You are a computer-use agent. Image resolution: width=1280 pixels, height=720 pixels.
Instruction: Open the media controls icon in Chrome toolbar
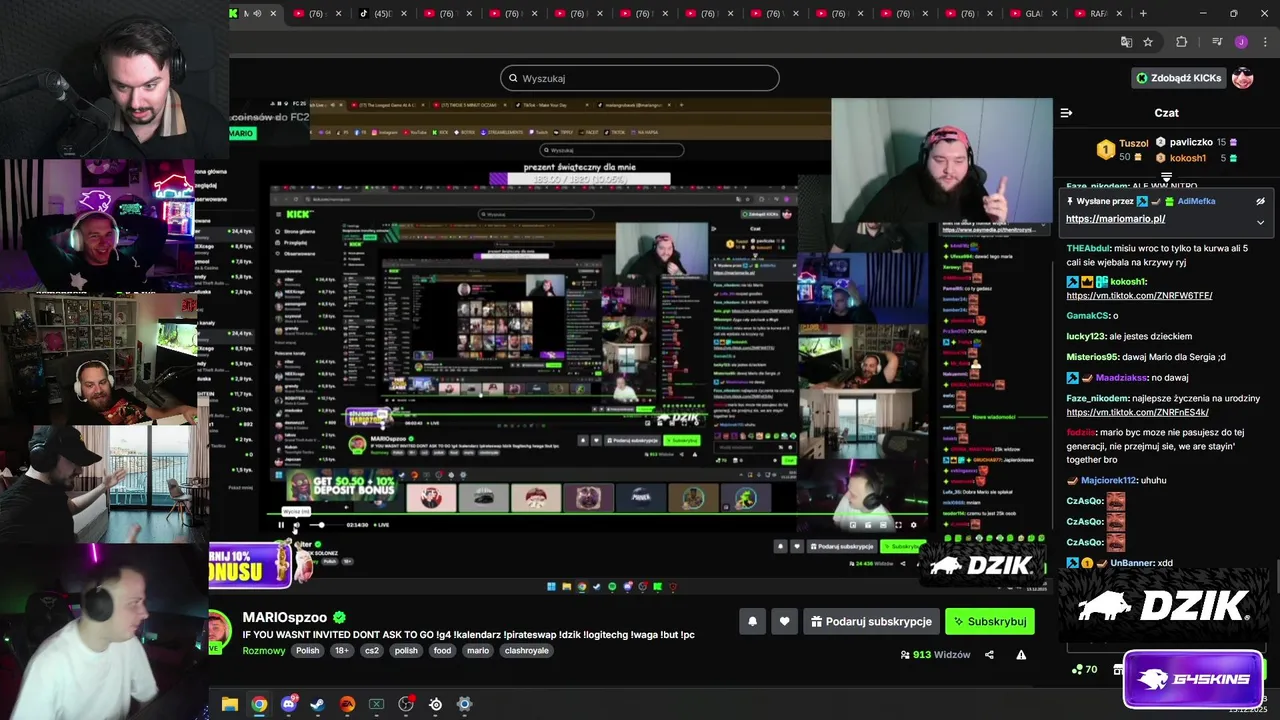pyautogui.click(x=1217, y=42)
